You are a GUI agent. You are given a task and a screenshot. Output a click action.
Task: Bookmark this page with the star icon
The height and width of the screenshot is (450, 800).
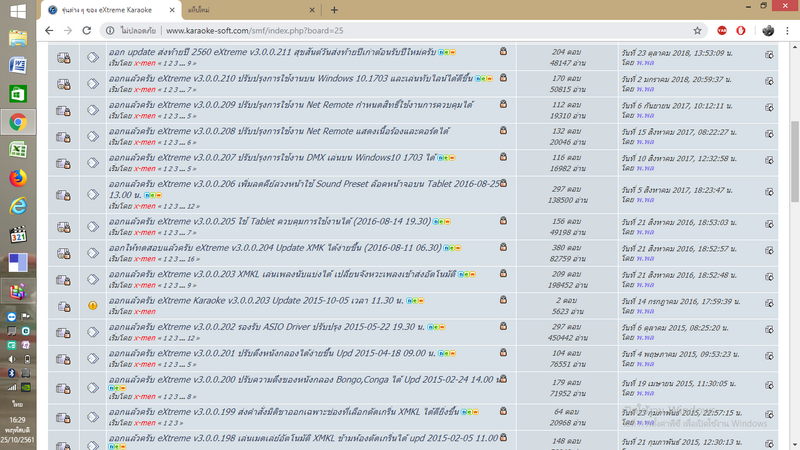point(697,31)
